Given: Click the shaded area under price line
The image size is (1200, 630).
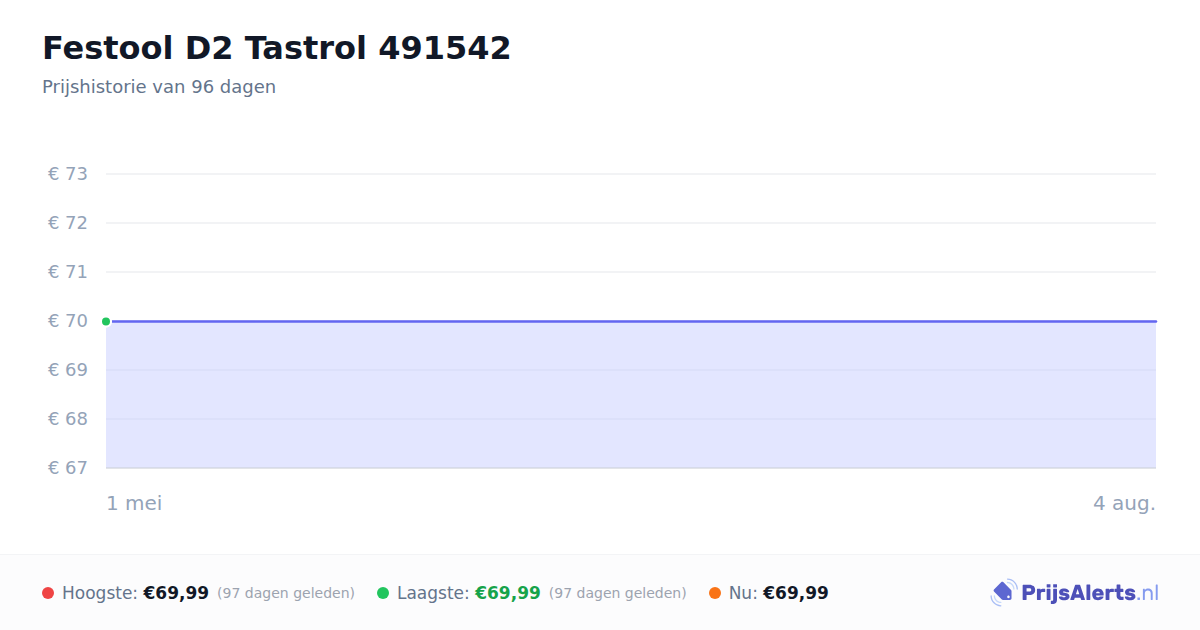Looking at the screenshot, I should point(631,395).
